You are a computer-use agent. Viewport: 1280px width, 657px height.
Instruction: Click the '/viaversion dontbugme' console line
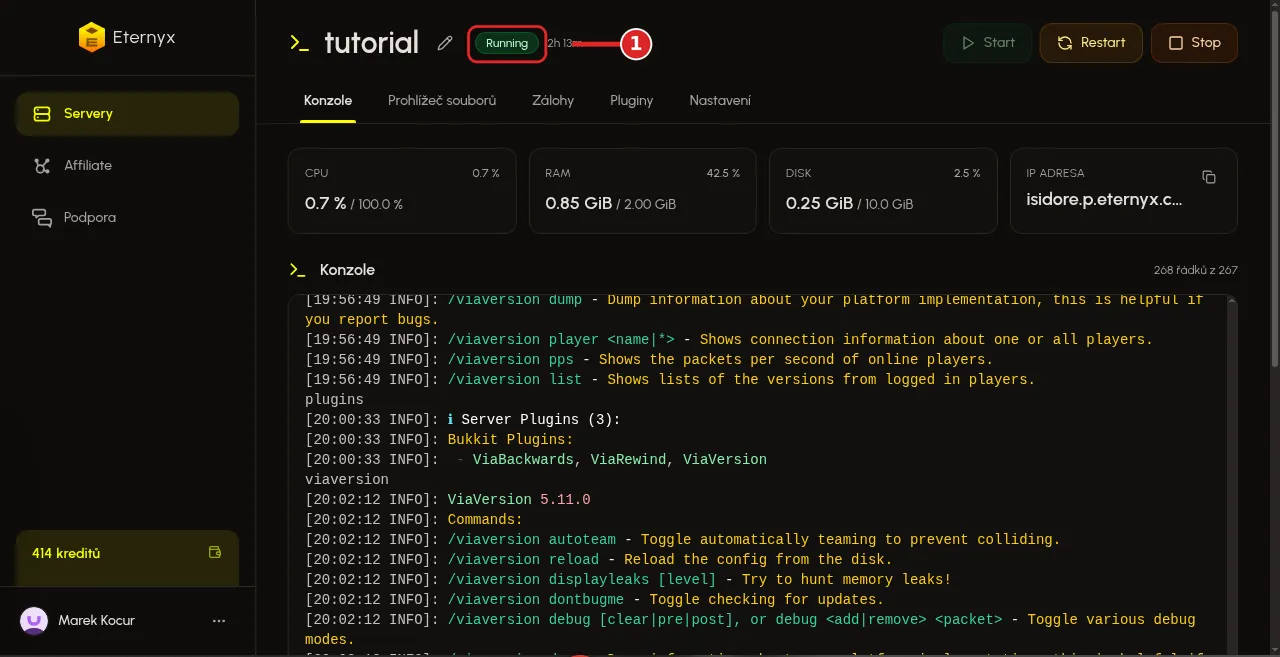[595, 600]
